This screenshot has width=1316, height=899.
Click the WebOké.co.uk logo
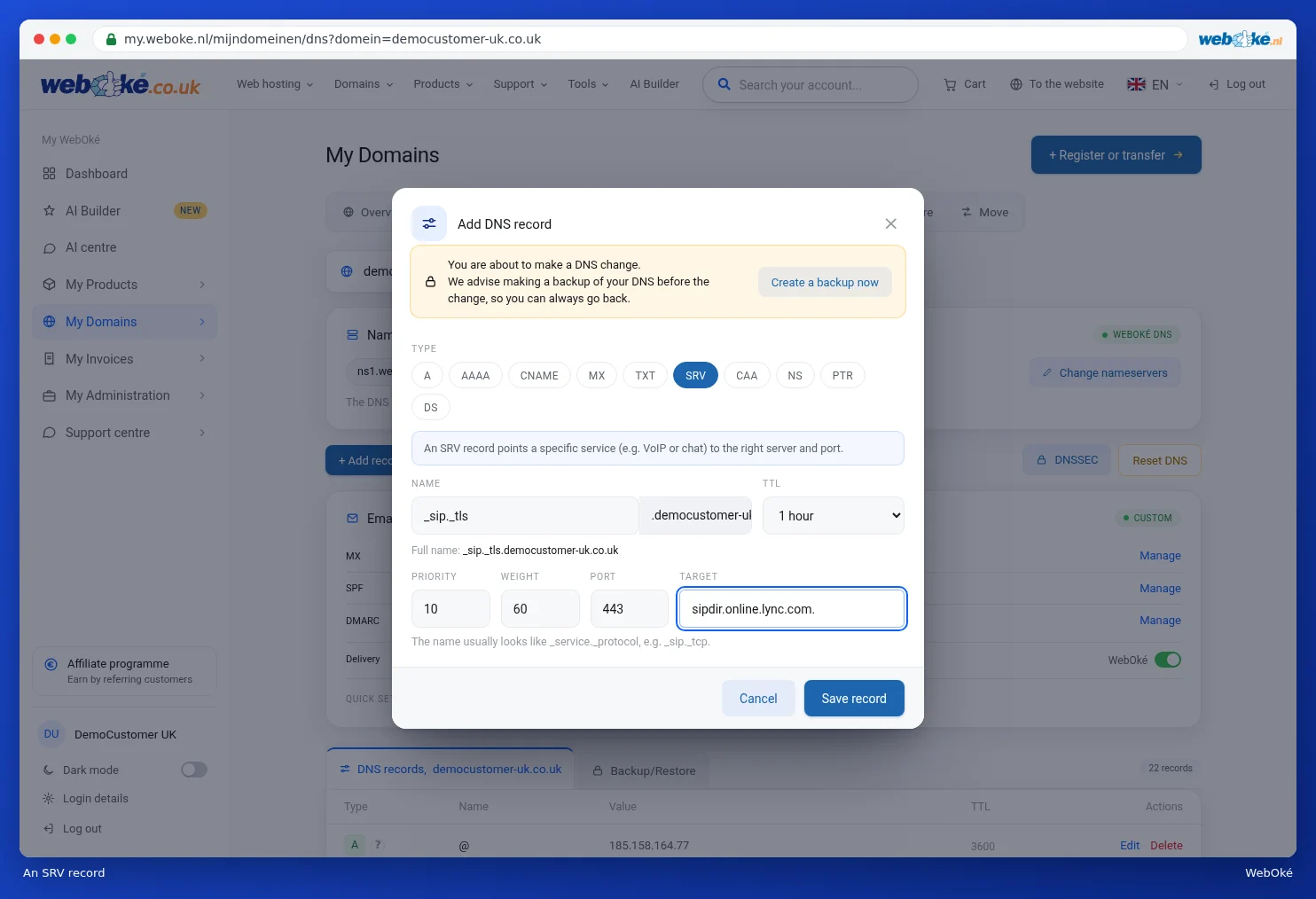coord(121,84)
